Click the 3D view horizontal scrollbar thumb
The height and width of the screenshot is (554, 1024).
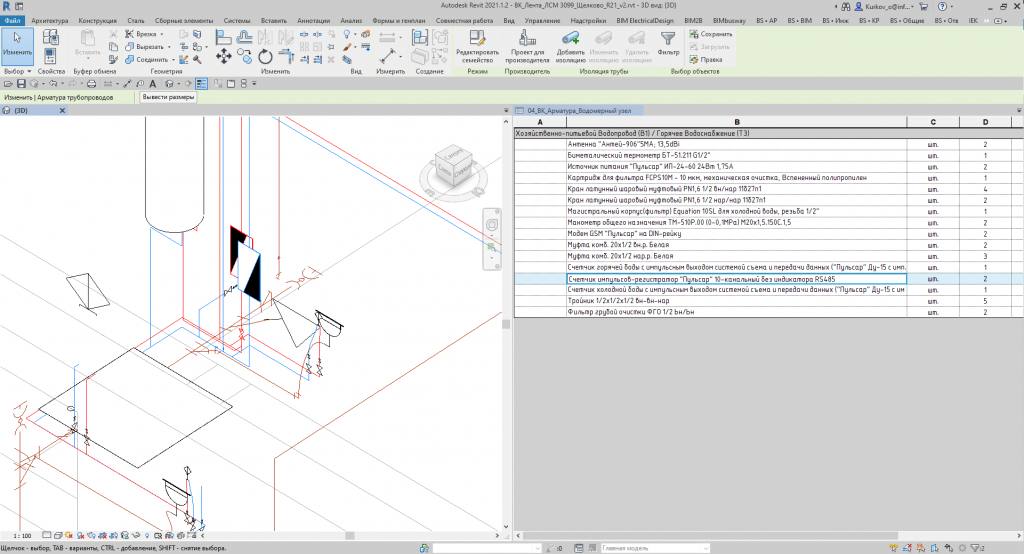(x=350, y=536)
